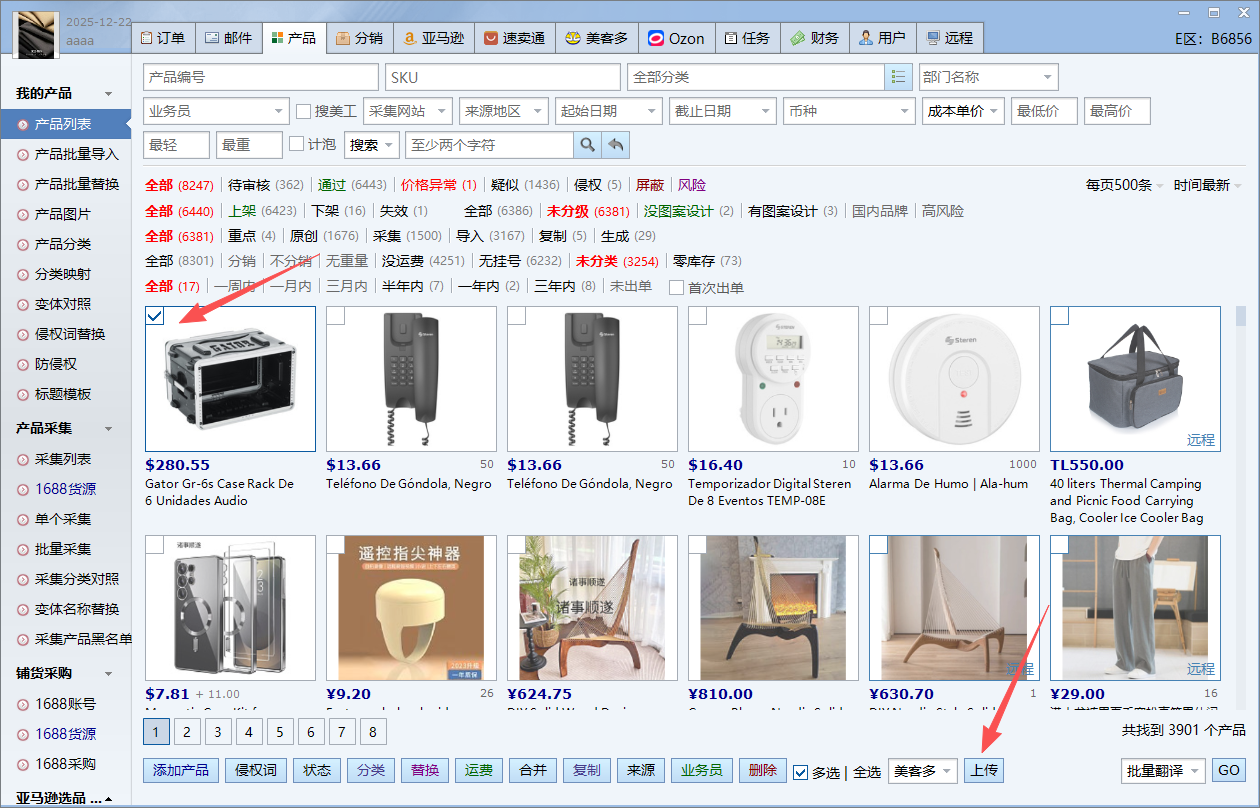Click the 产品图片 sidebar item

(62, 214)
